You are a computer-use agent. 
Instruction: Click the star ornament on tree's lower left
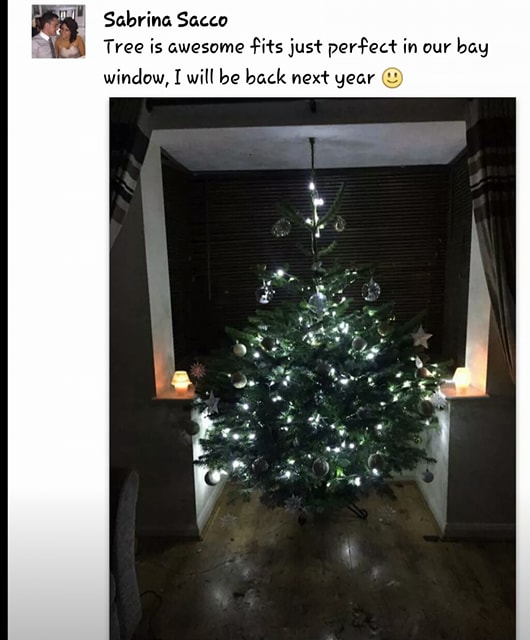[x=212, y=402]
